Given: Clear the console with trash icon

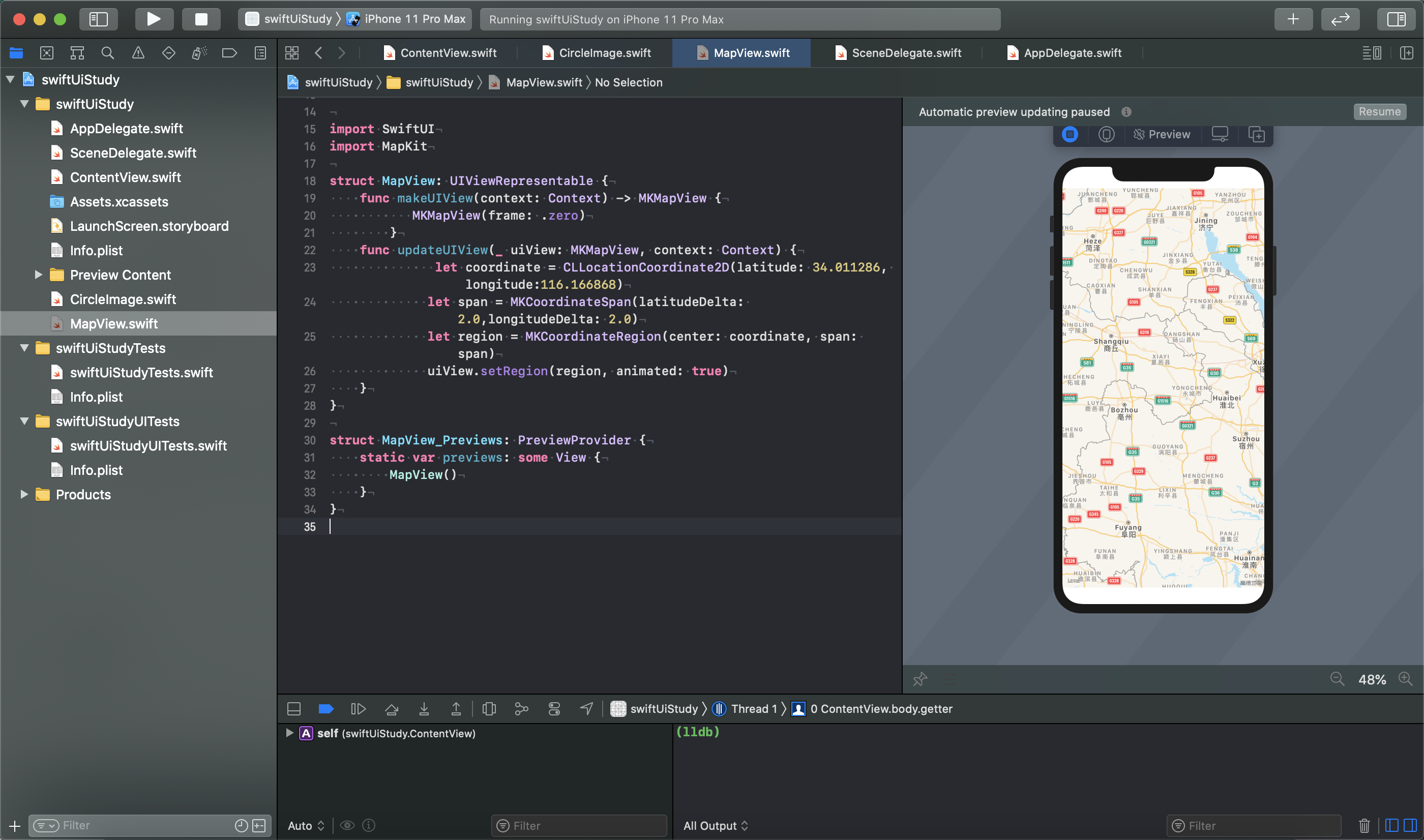Looking at the screenshot, I should 1364,825.
